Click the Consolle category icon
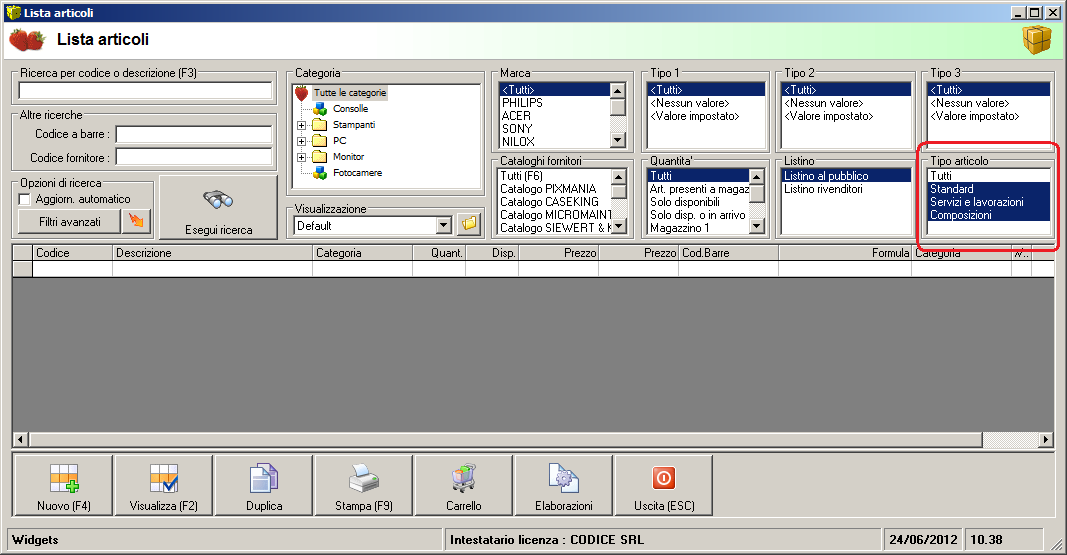Viewport: 1067px width, 555px height. point(320,109)
